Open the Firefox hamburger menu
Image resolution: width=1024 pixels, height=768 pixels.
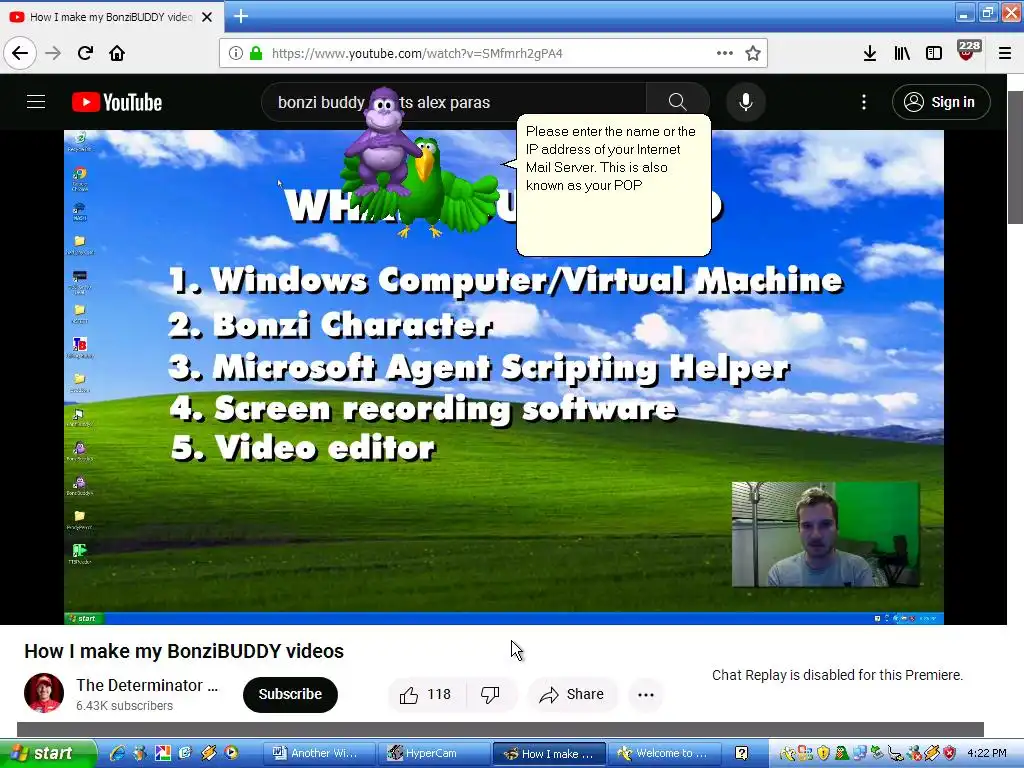(1005, 53)
